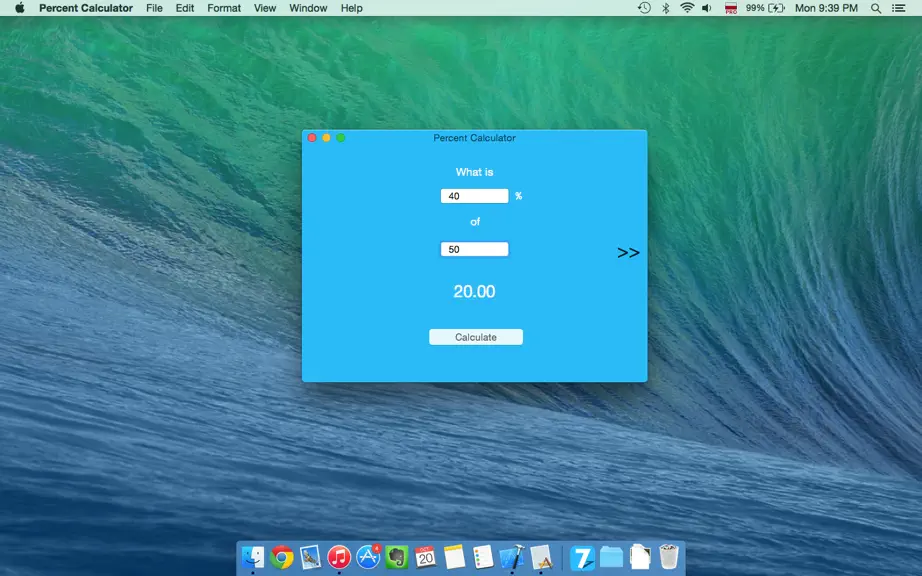Open the Window menu
The image size is (922, 576).
pyautogui.click(x=308, y=8)
